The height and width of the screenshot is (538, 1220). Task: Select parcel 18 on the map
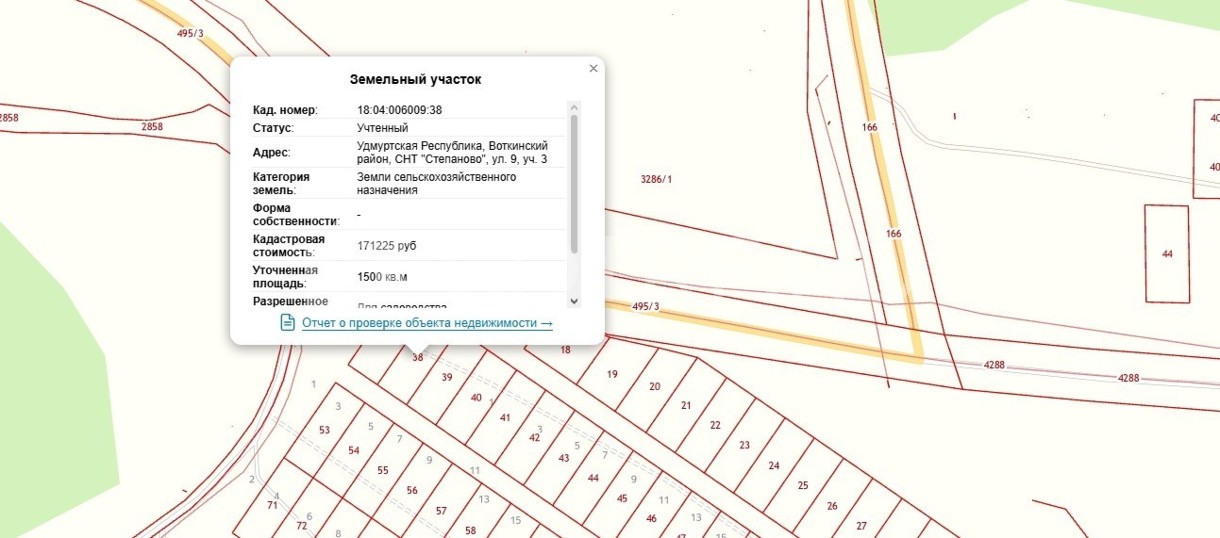pyautogui.click(x=566, y=350)
